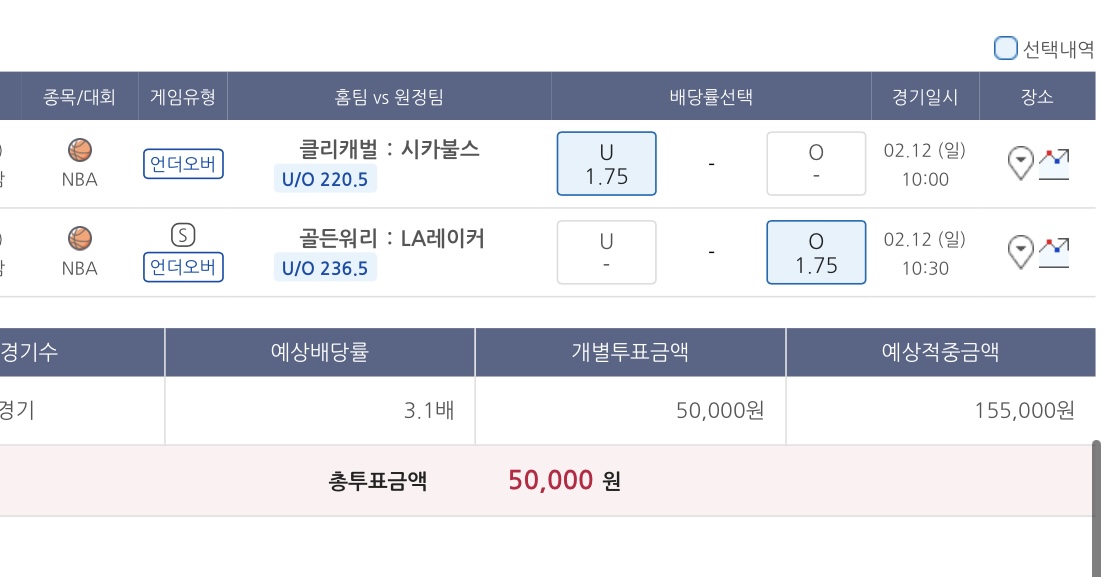This screenshot has width=1110, height=577.
Task: Click the S badge icon above 언더오버
Action: [x=183, y=235]
